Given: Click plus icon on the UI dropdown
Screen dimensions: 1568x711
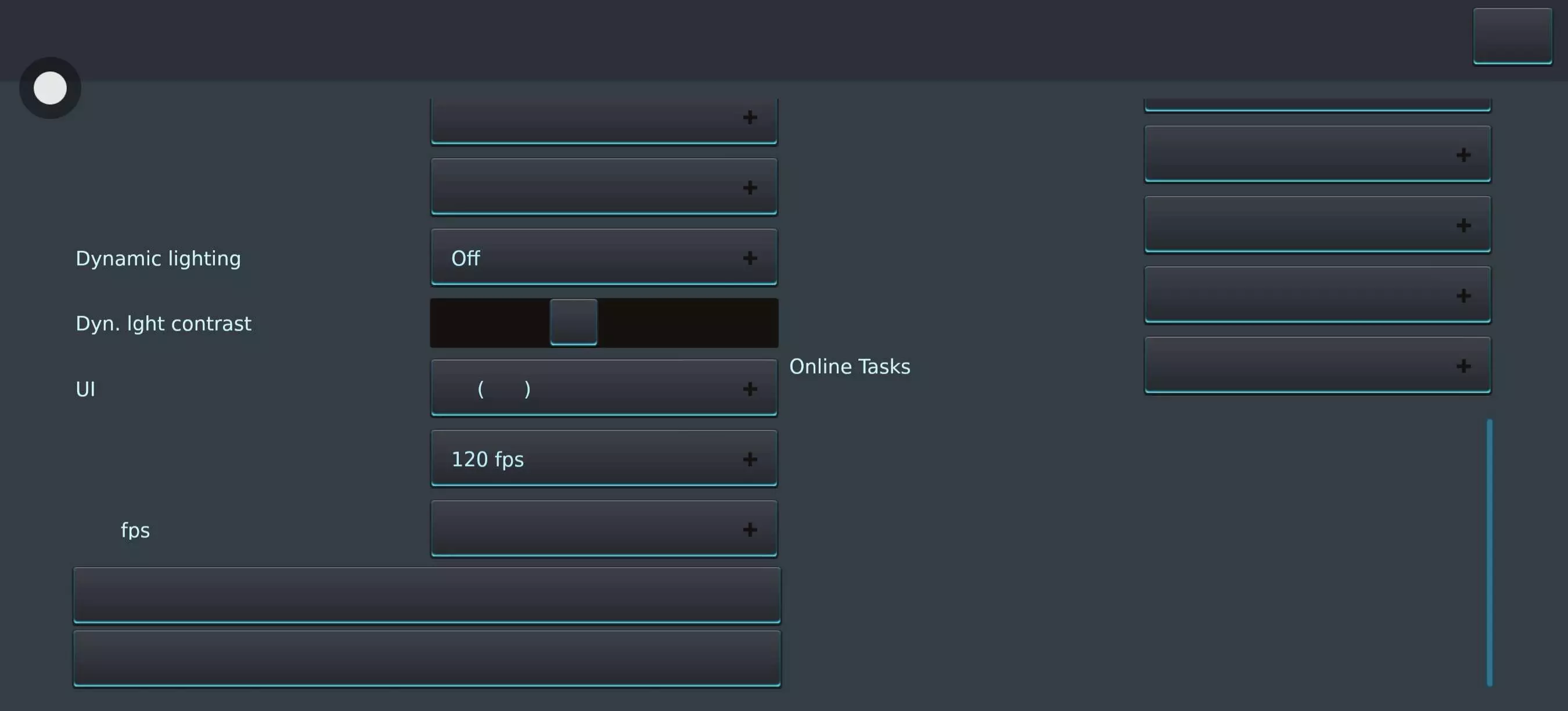Looking at the screenshot, I should pos(750,389).
